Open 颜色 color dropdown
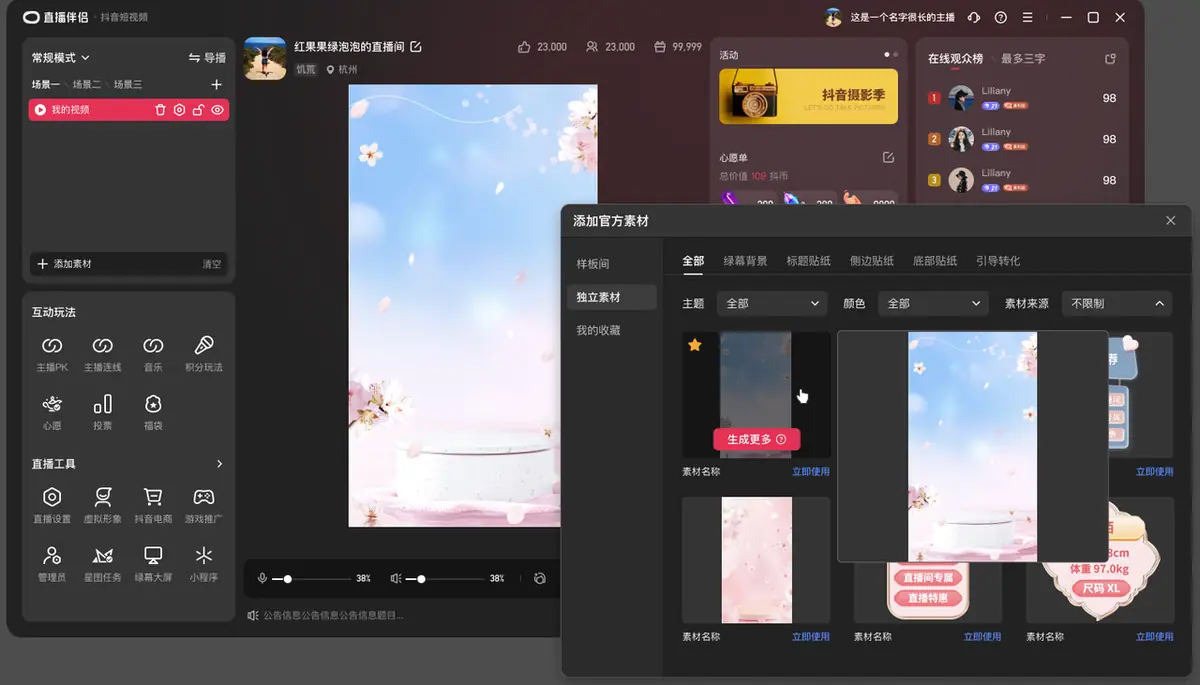 coord(934,303)
